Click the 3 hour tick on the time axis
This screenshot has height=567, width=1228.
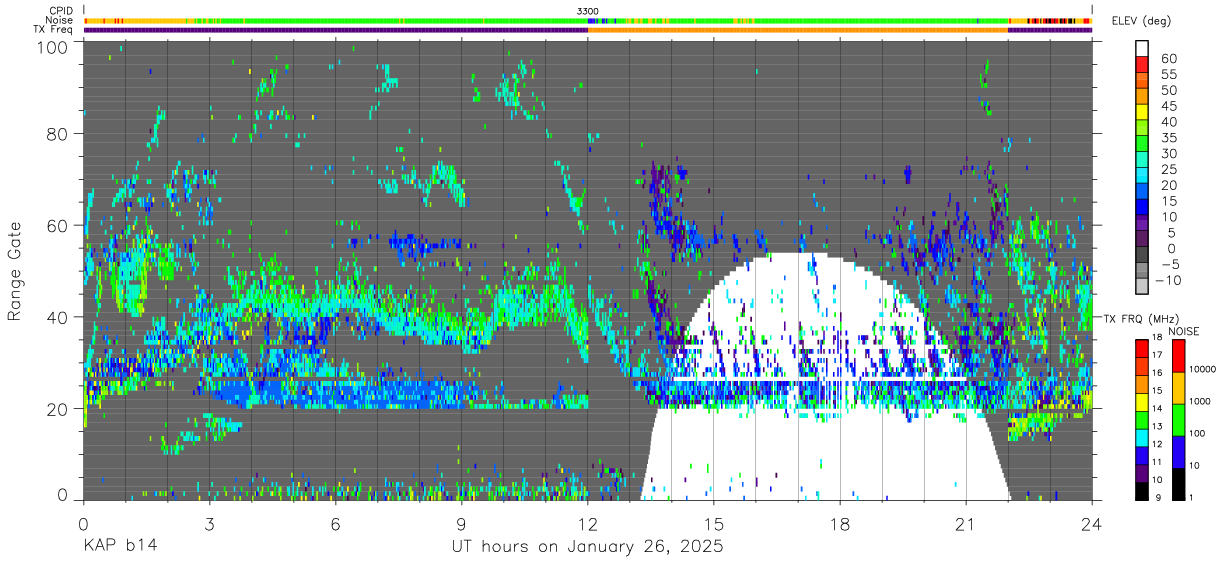click(209, 524)
